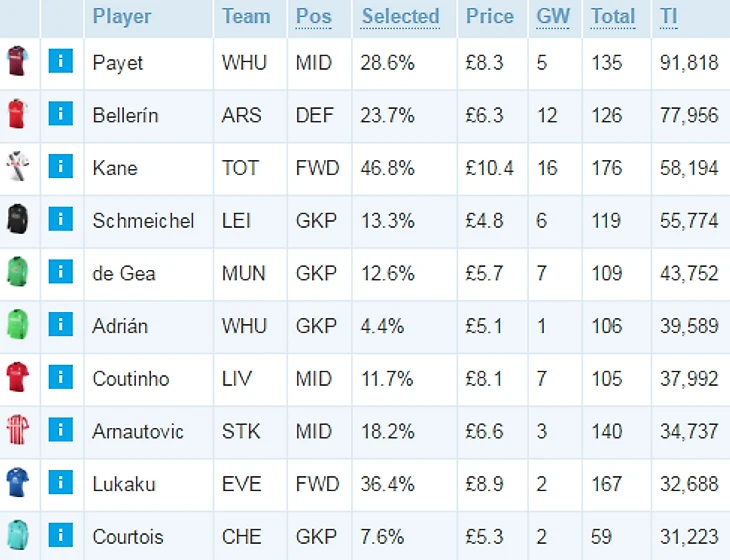Sort table by Total column header
Screen dimensions: 730x560
click(613, 17)
